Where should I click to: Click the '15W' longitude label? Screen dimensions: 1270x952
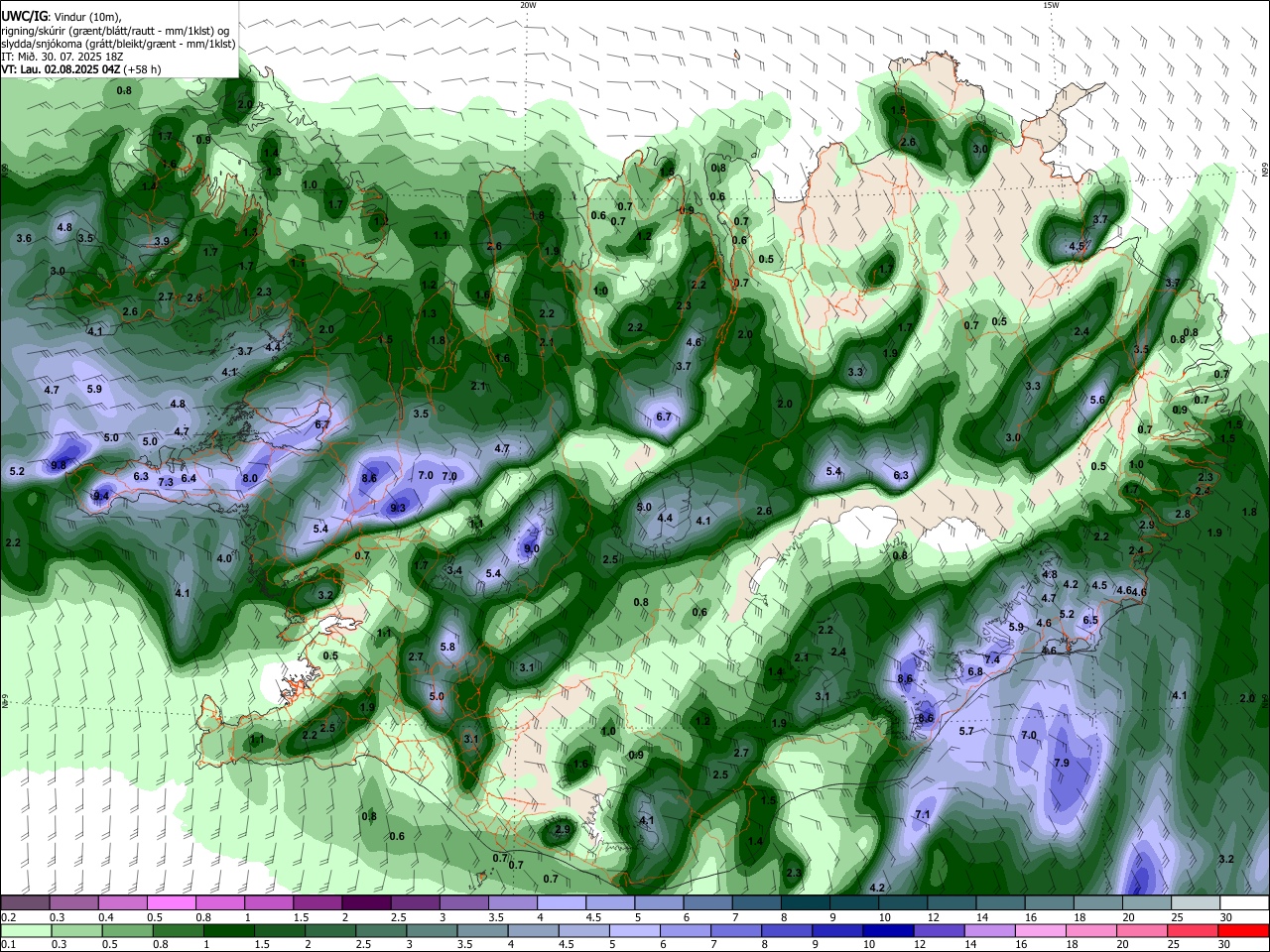(x=1051, y=5)
